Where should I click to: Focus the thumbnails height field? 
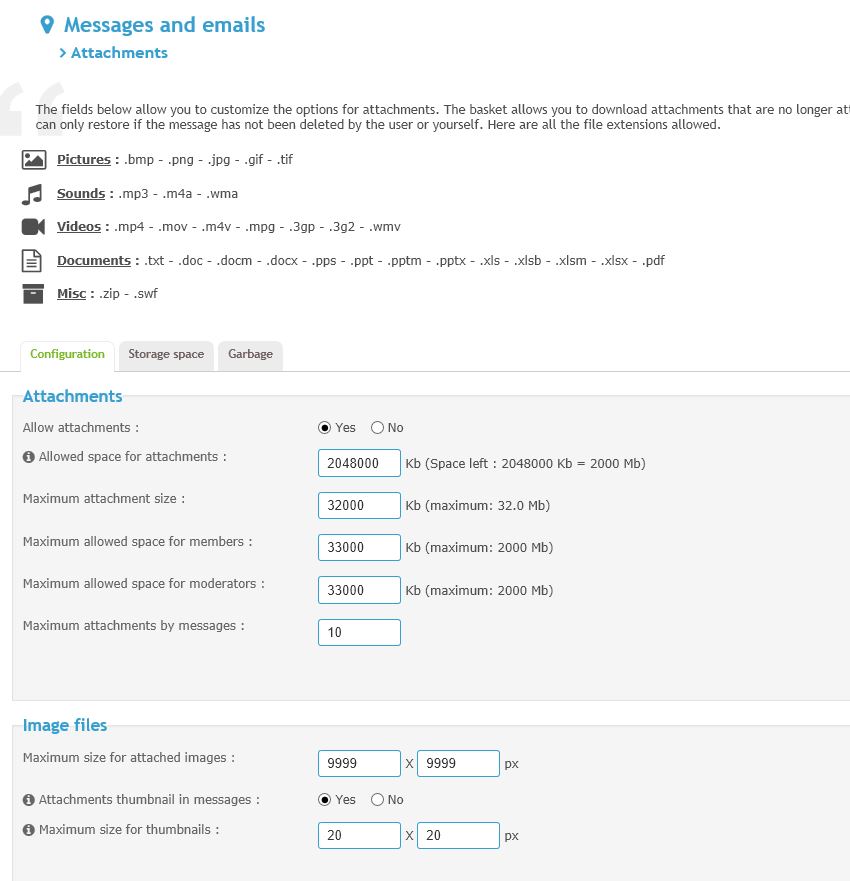[x=458, y=835]
